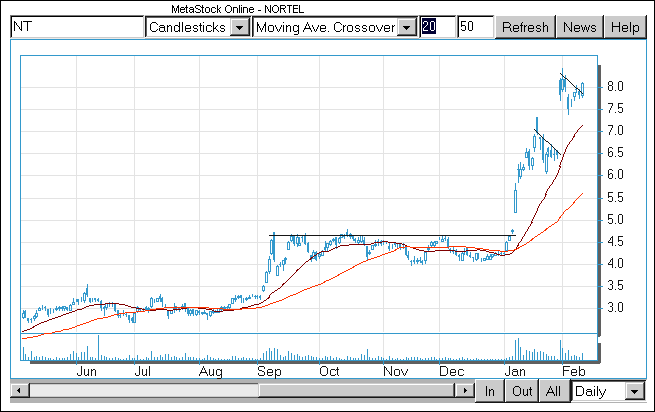The width and height of the screenshot is (655, 412).
Task: Click the 6.5 price axis label
Action: [x=615, y=153]
